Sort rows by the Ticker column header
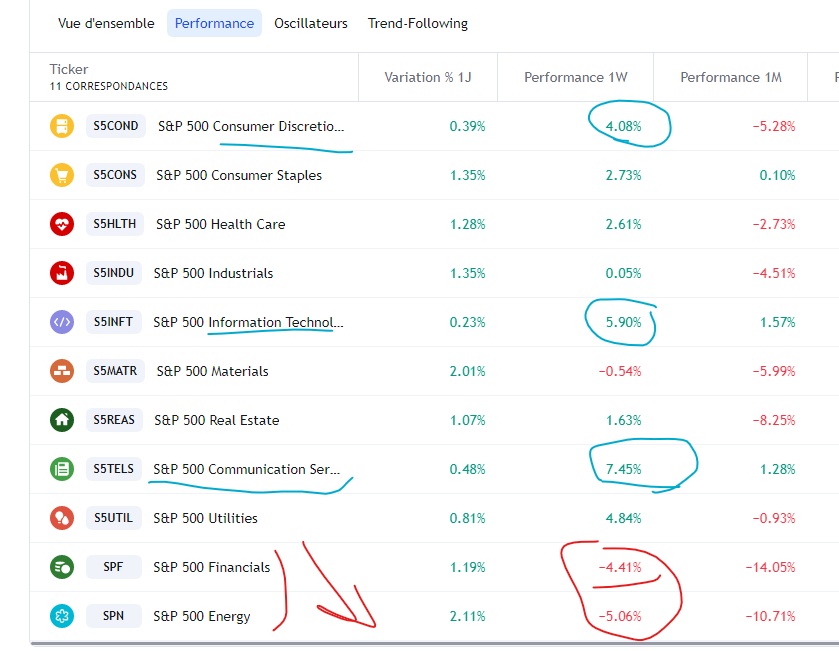839x651 pixels. 69,69
